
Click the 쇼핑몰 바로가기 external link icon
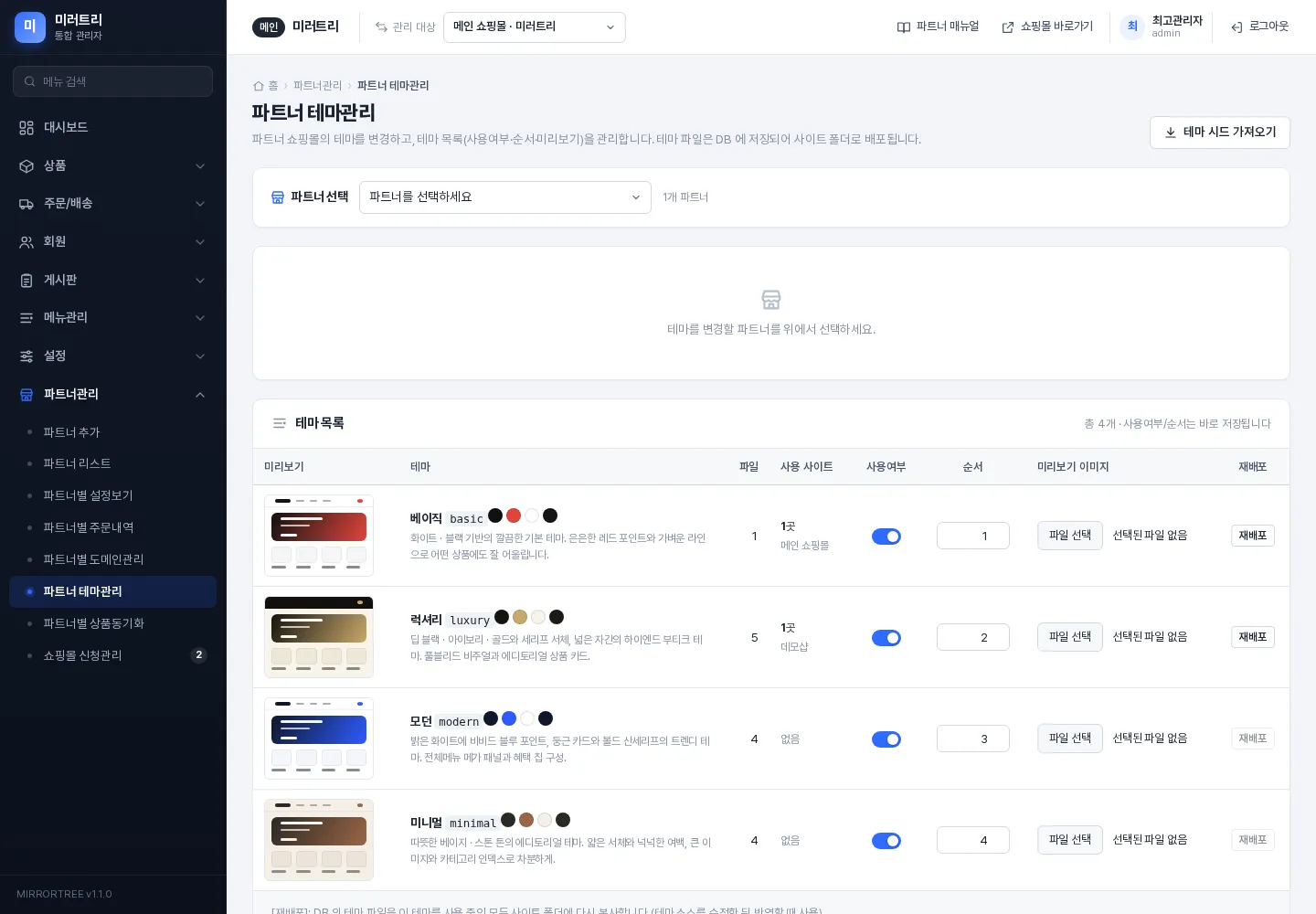pos(1008,27)
